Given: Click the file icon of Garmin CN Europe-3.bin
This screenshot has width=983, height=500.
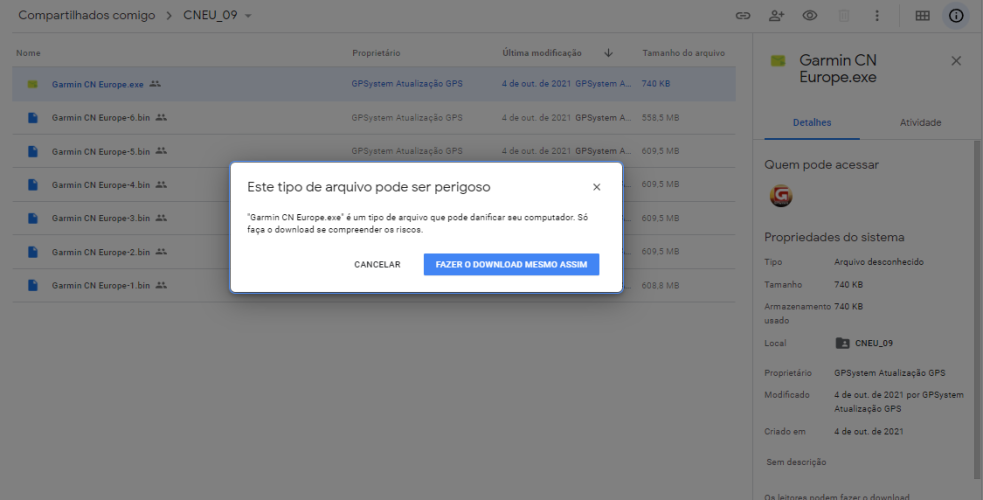Looking at the screenshot, I should tap(33, 218).
